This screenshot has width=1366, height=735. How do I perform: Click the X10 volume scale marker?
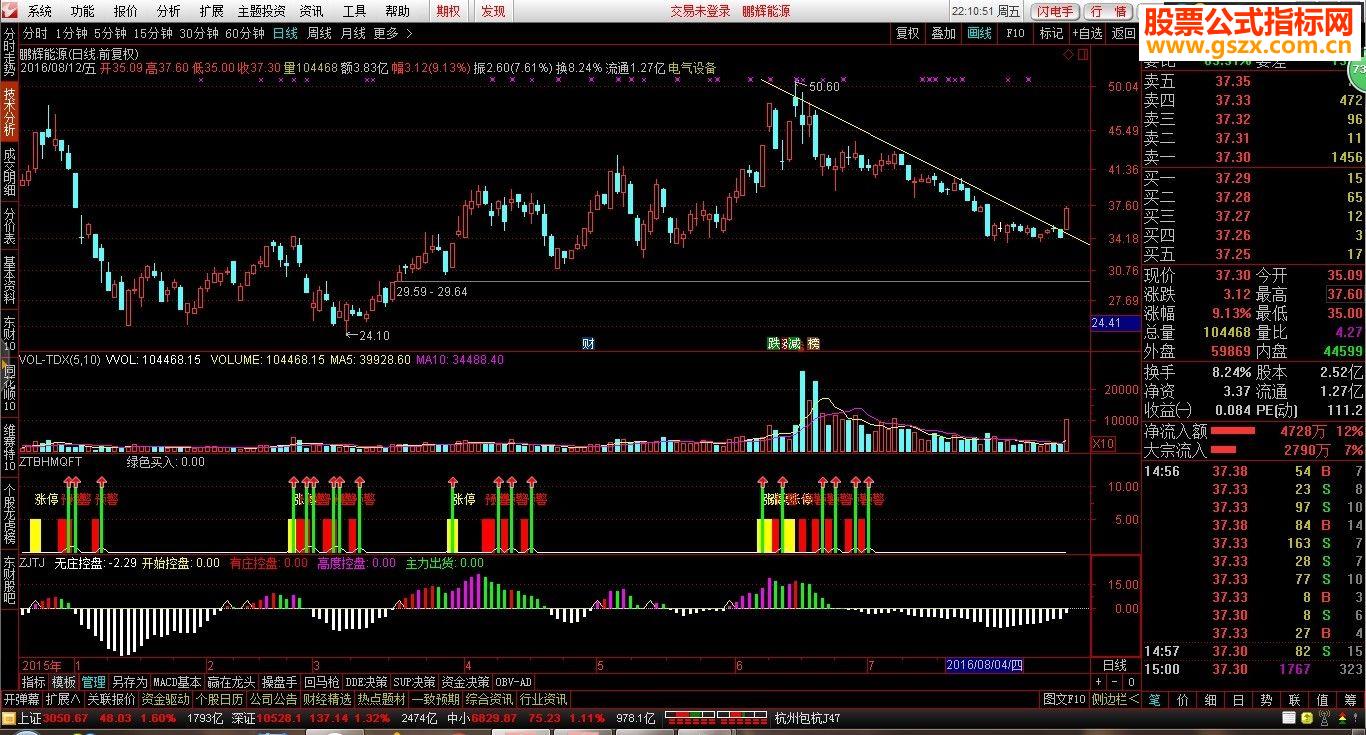tap(1103, 443)
